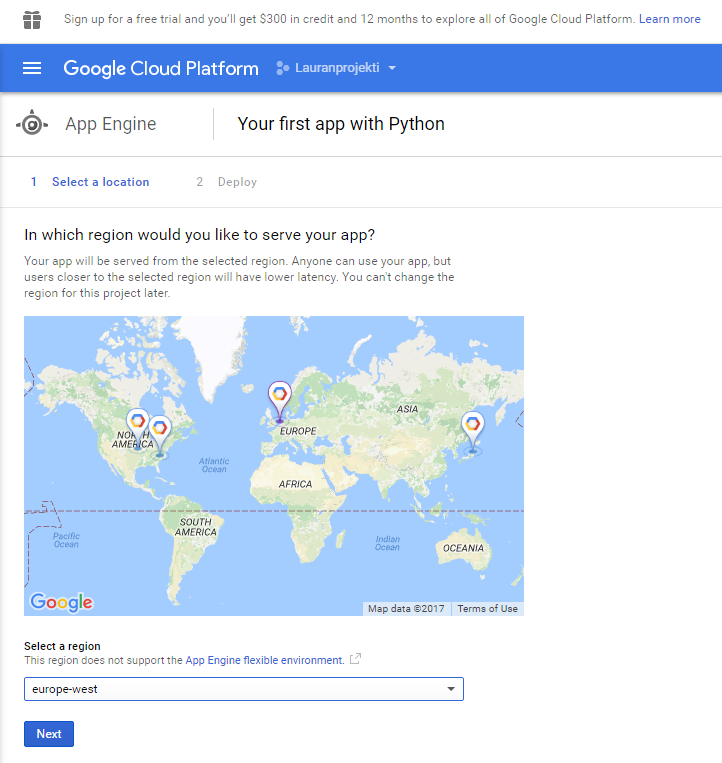The width and height of the screenshot is (722, 763).
Task: Click the ASIA label on the map
Action: (x=407, y=409)
